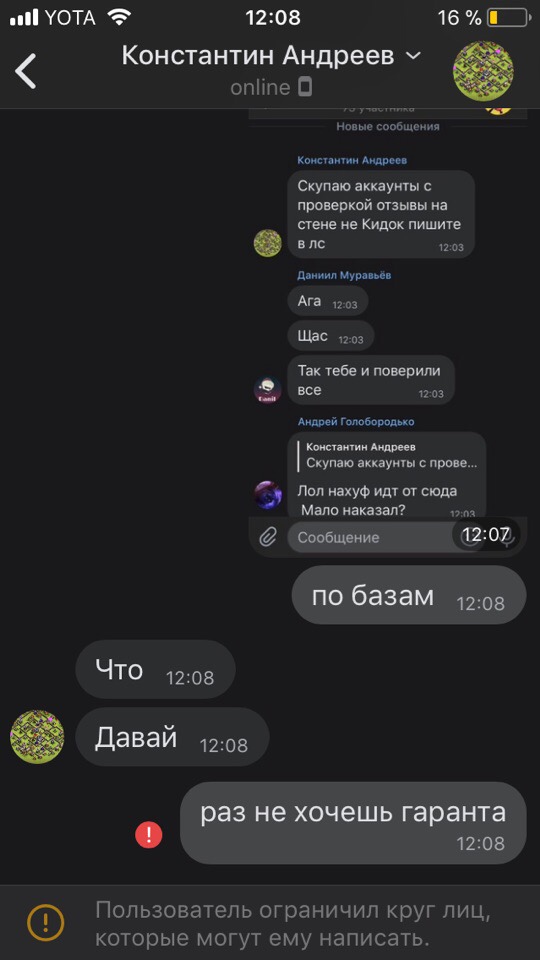
Task: Select the Давай message bubble
Action: point(172,737)
